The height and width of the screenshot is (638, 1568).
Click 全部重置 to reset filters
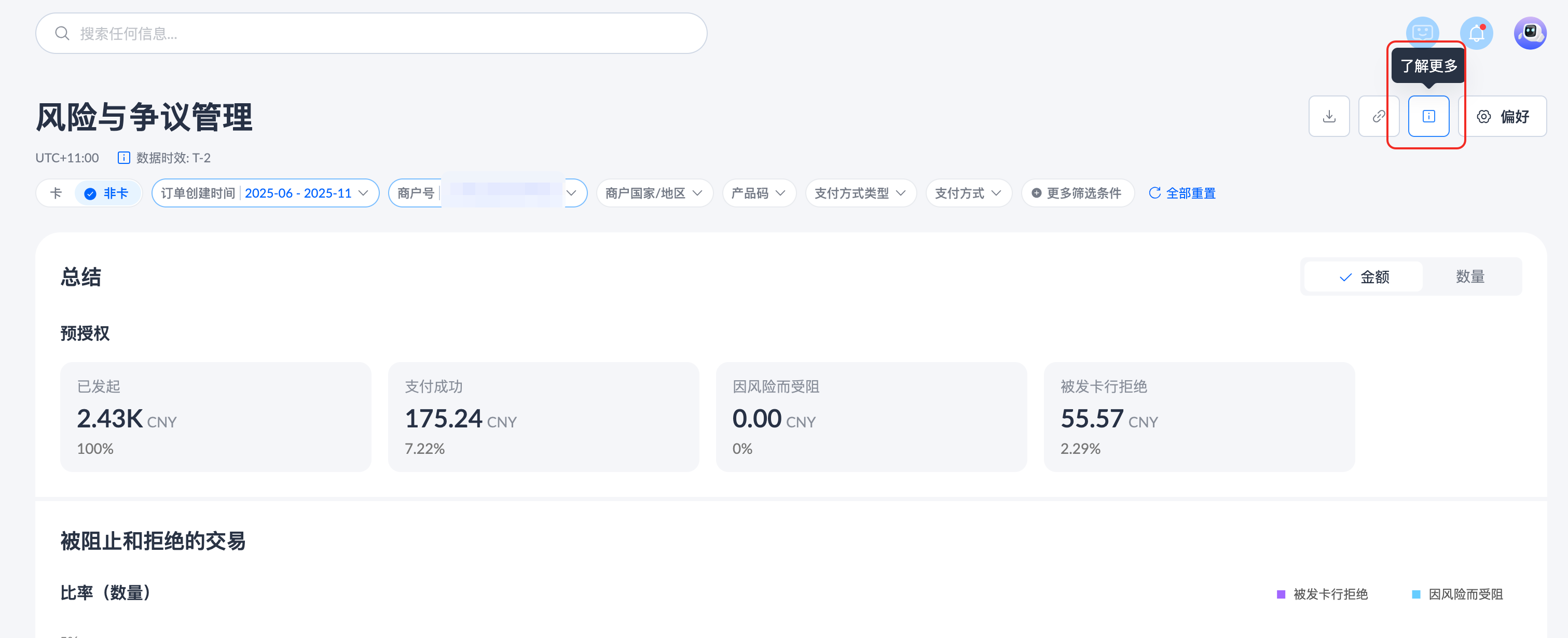(1181, 193)
